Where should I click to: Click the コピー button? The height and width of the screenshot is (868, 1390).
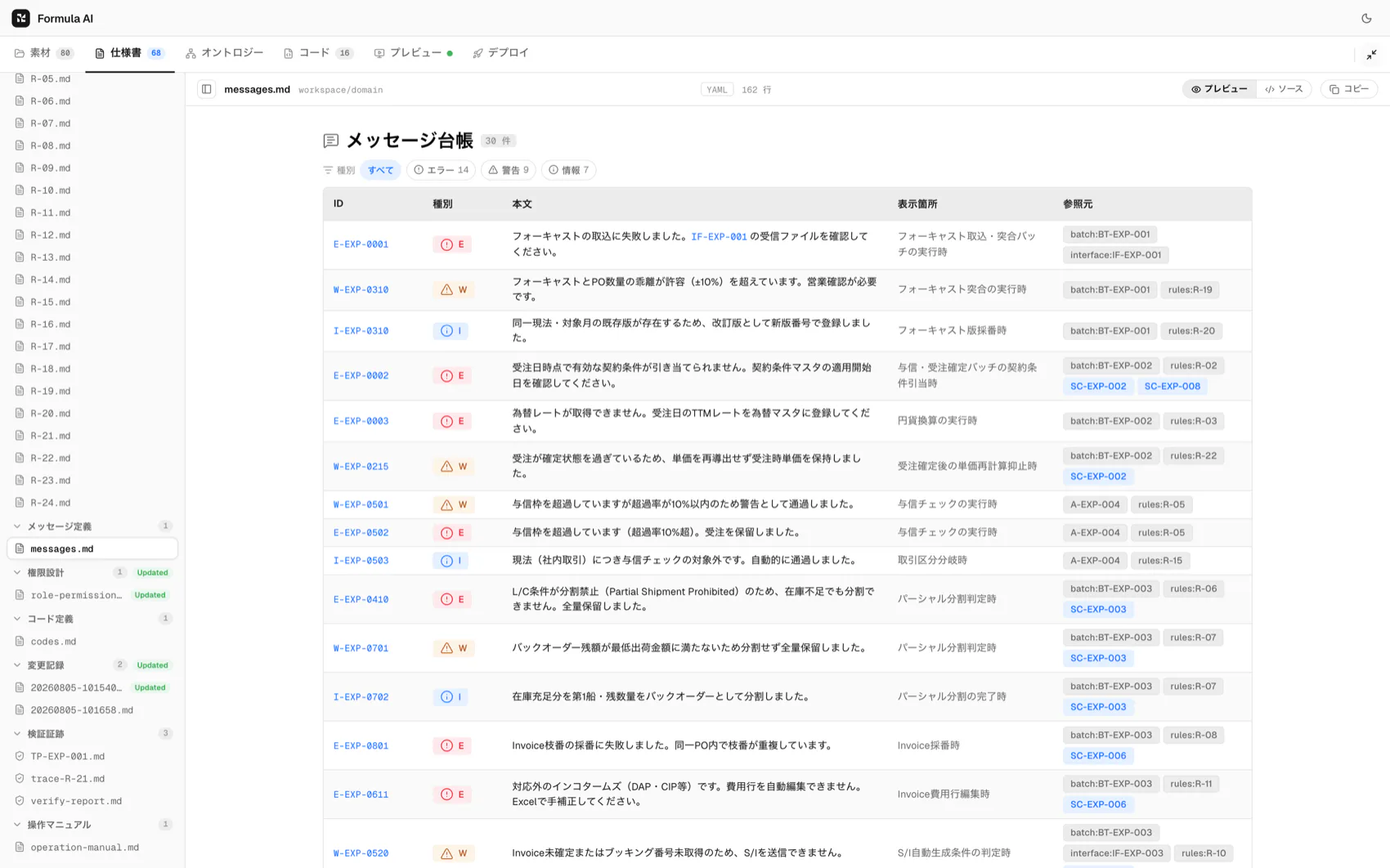tap(1348, 89)
